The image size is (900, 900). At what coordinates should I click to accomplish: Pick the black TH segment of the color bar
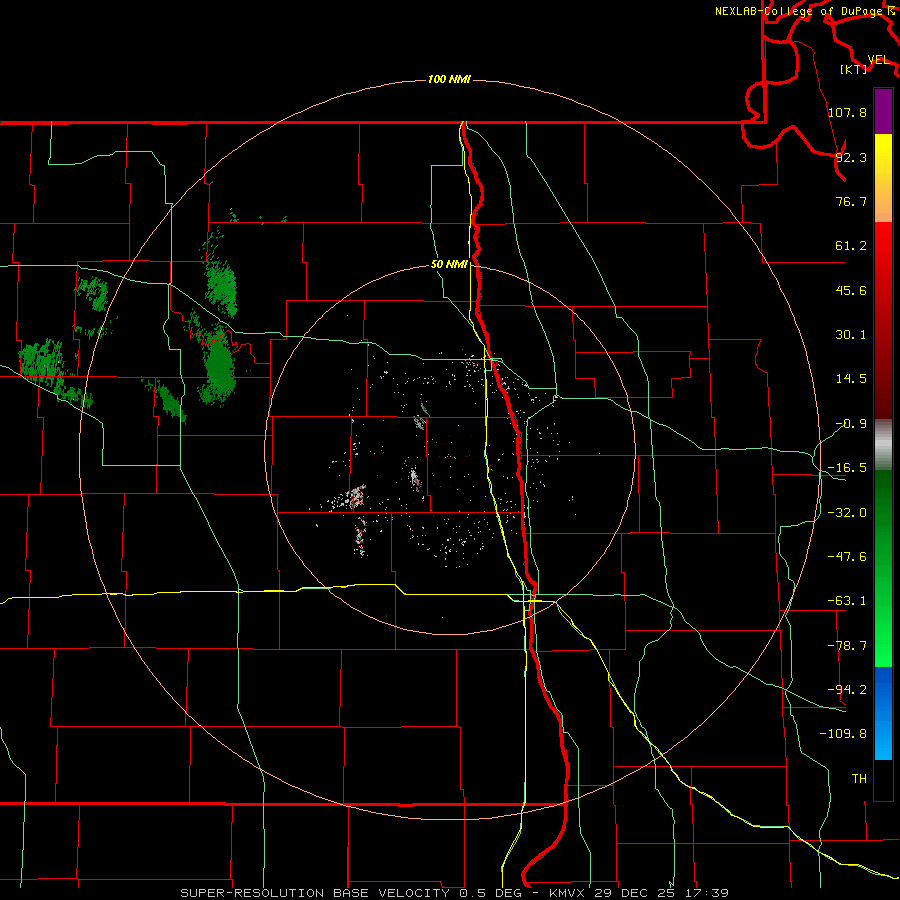pyautogui.click(x=883, y=779)
